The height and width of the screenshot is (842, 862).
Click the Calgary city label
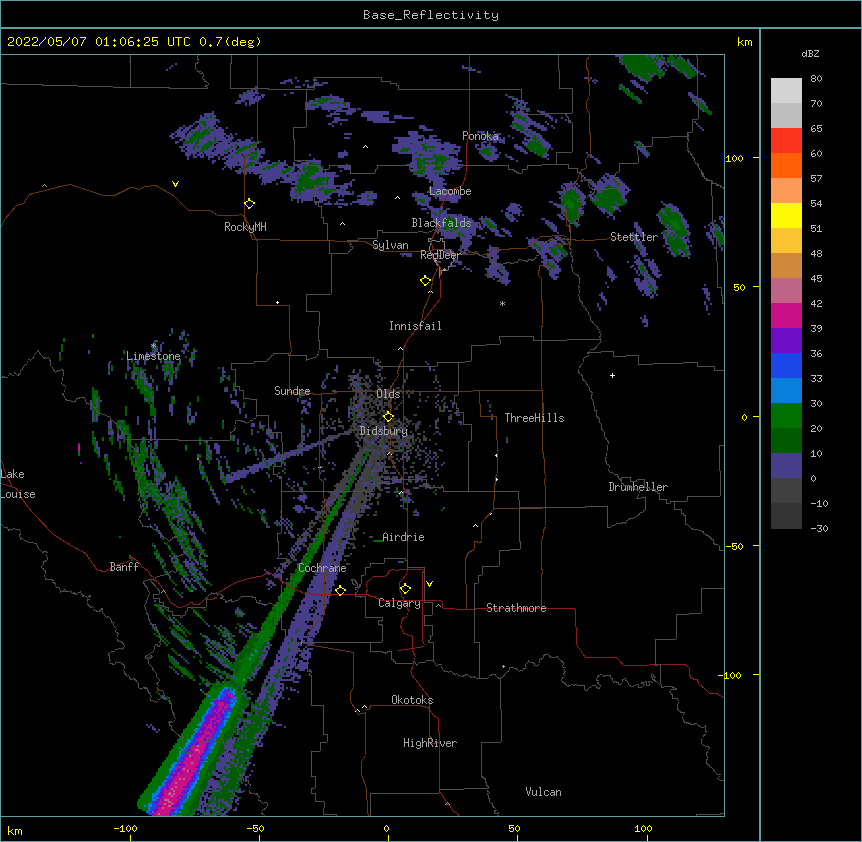tap(399, 603)
